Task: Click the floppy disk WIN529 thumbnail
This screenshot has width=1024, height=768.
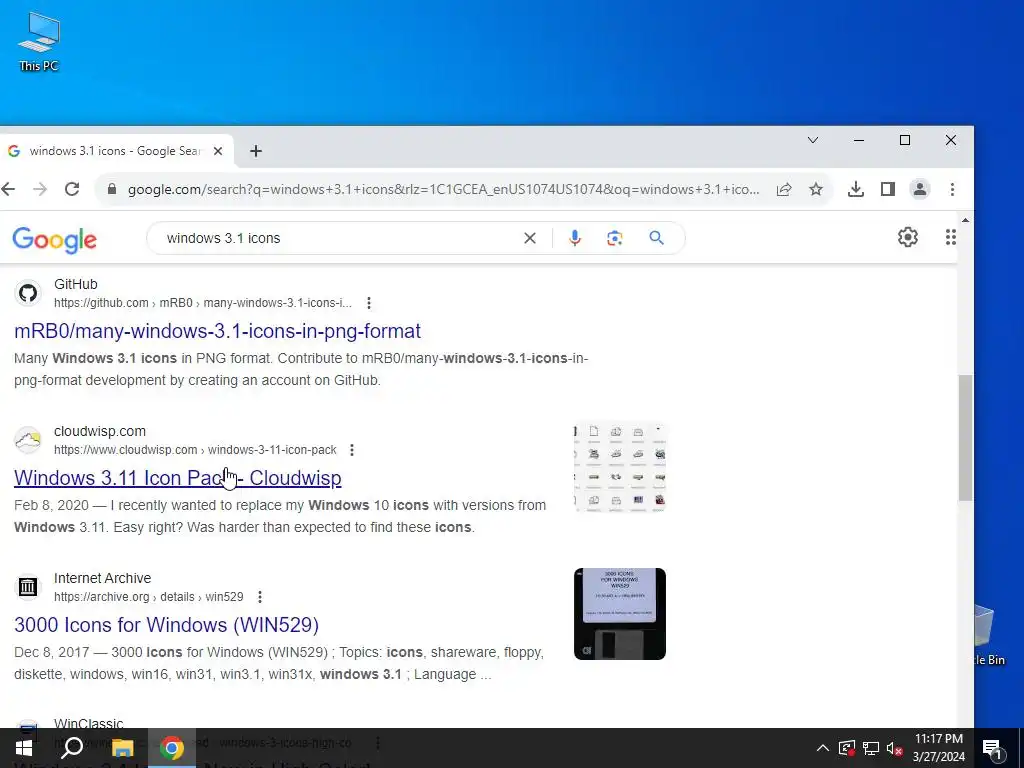Action: pyautogui.click(x=620, y=614)
